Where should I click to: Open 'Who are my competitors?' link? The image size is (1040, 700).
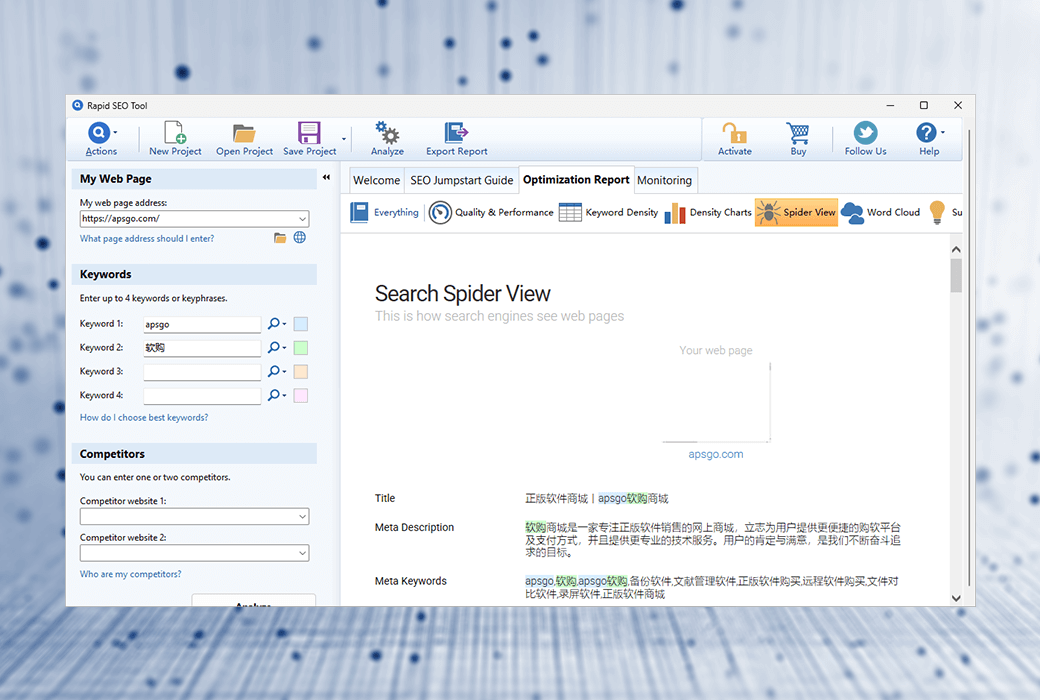131,574
